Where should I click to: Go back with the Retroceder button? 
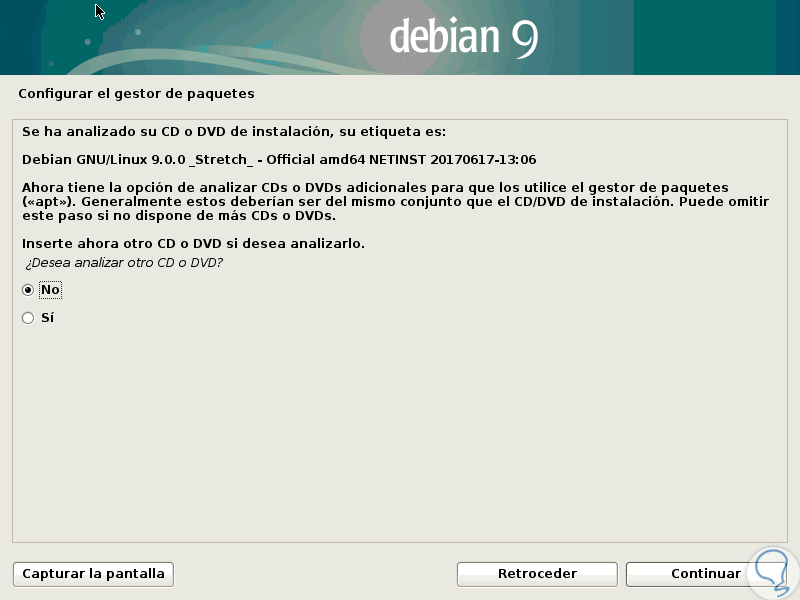[x=537, y=574]
